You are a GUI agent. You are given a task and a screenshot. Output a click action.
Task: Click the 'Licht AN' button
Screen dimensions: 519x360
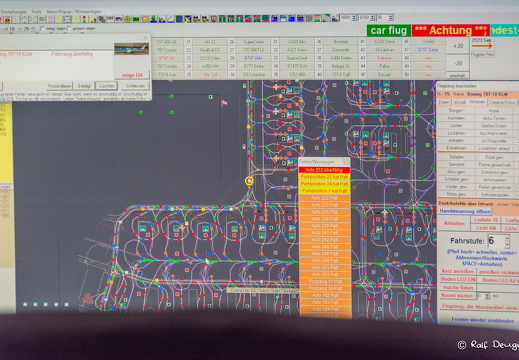coord(486,228)
